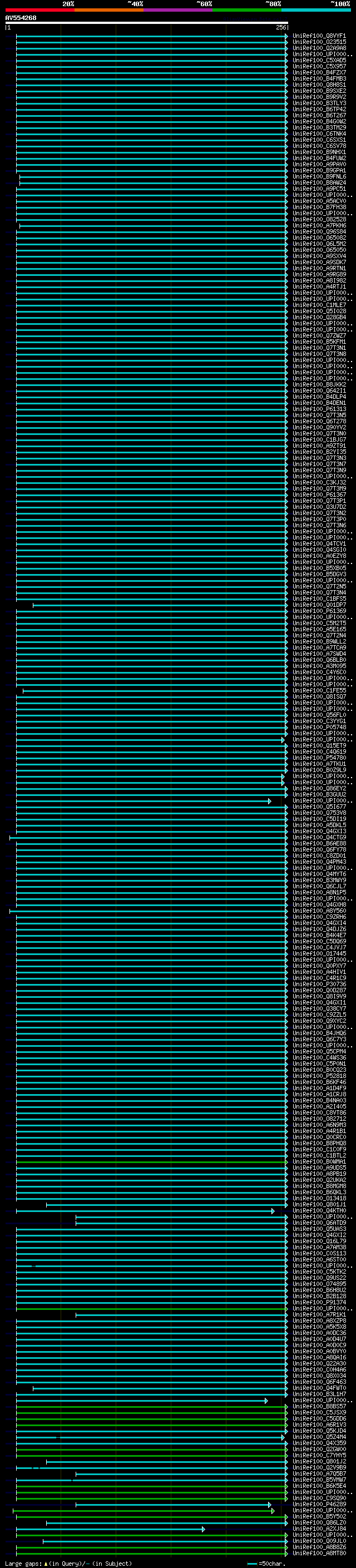Open hit UniRef100_B4FZX7
Screen dimensions: 356x1568
point(319,72)
